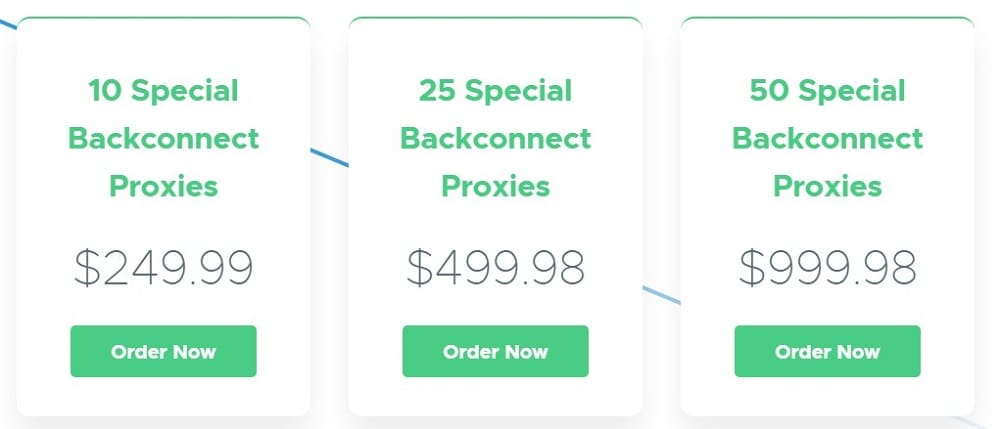1000x429 pixels.
Task: Click the dollar sign in the $999.98 price
Action: click(752, 268)
